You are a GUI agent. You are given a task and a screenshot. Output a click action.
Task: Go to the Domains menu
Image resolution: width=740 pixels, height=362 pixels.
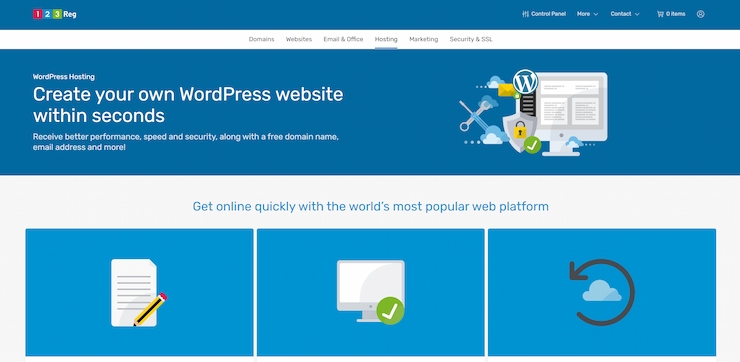pyautogui.click(x=261, y=39)
